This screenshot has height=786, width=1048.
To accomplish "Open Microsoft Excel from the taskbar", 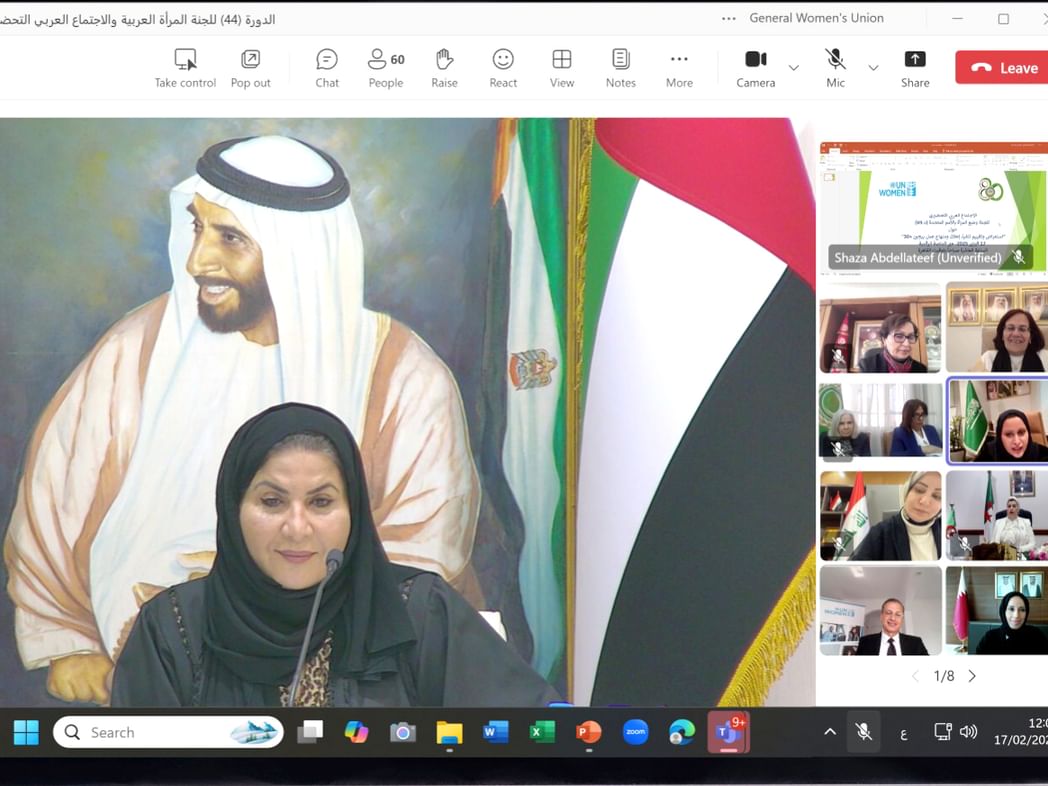I will (542, 733).
